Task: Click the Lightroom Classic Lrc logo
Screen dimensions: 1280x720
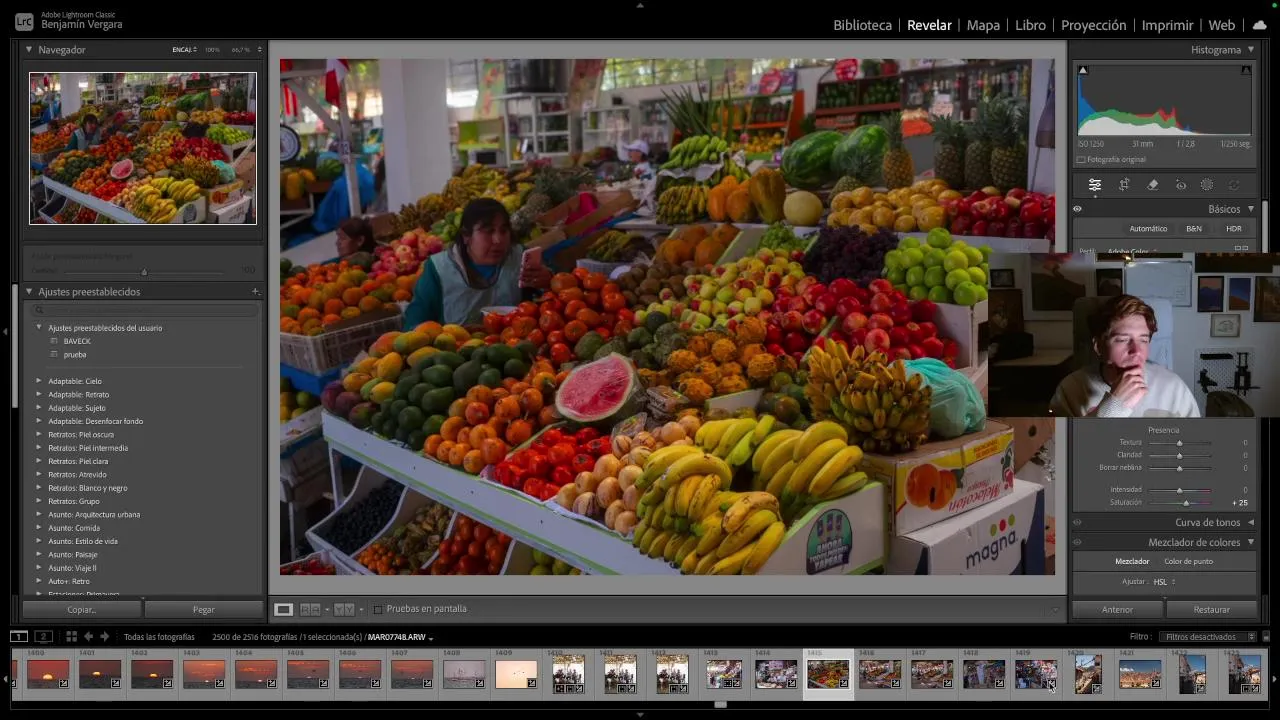Action: (x=23, y=21)
